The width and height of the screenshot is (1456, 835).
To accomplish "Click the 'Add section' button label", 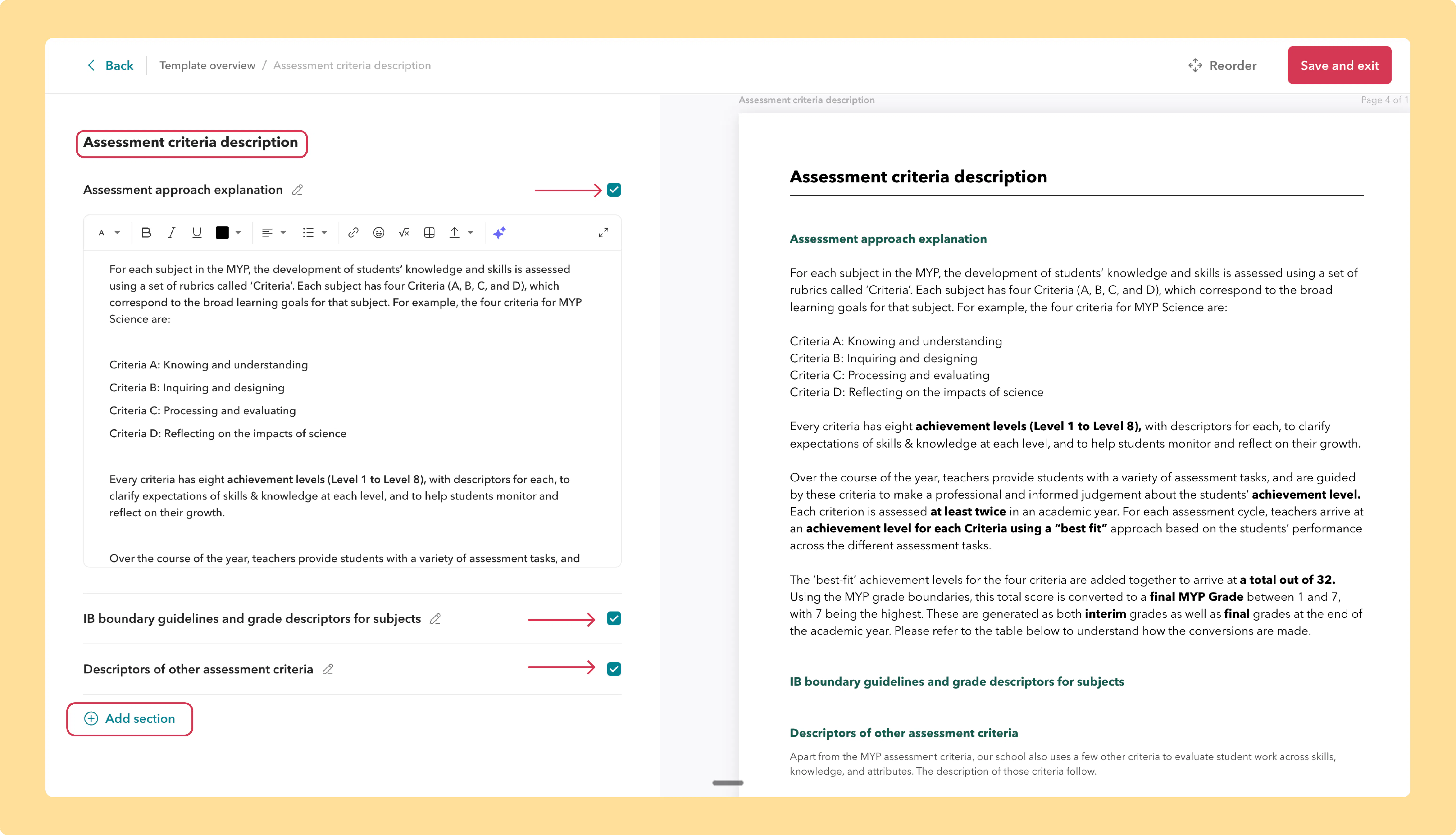I will (x=140, y=719).
